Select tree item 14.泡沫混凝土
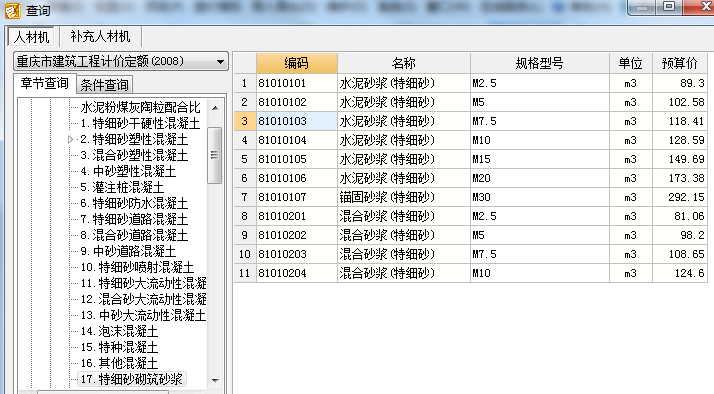Viewport: 714px width, 394px height. tap(119, 331)
